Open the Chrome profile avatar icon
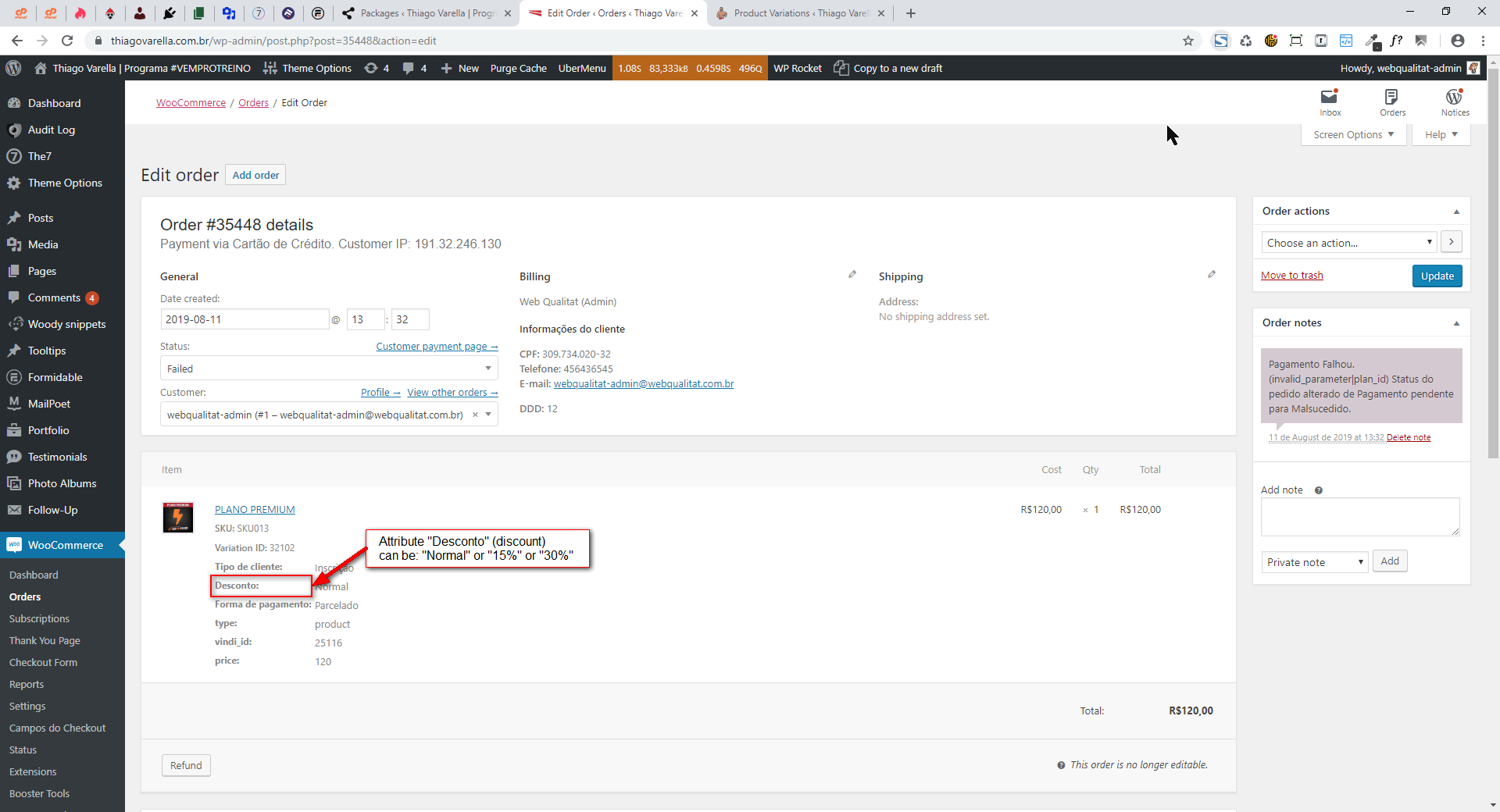 click(1458, 41)
